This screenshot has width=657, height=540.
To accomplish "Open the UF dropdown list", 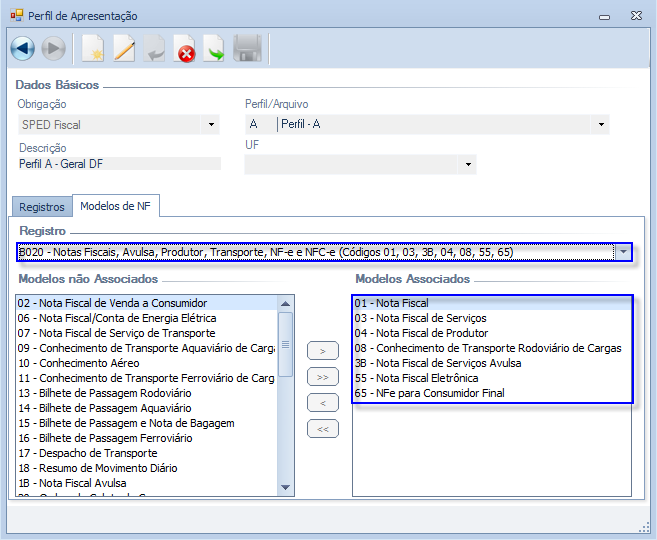I will [467, 164].
